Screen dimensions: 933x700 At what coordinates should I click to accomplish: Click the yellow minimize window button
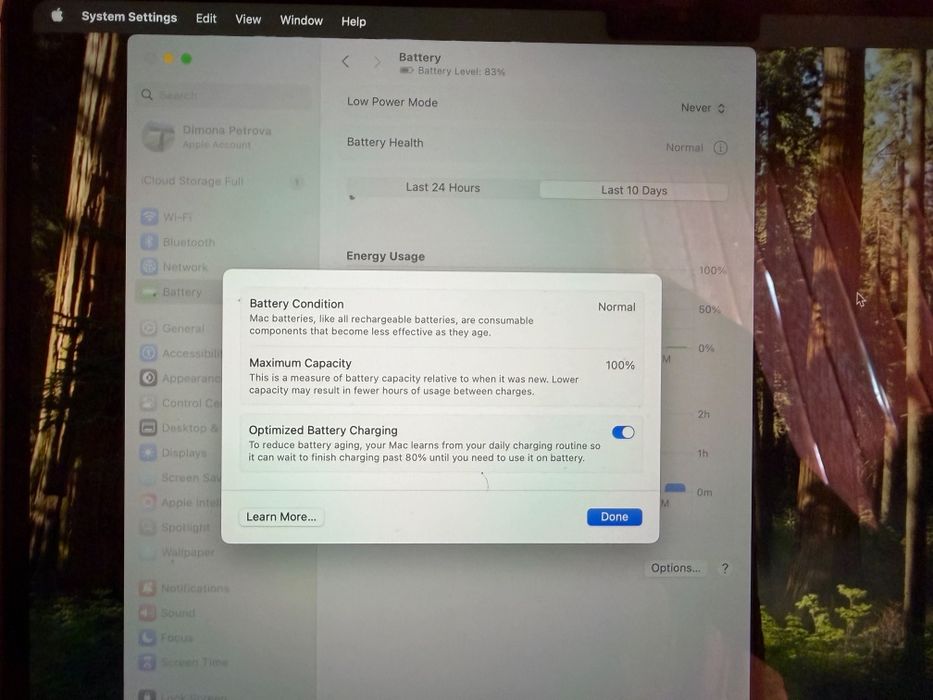(x=168, y=58)
